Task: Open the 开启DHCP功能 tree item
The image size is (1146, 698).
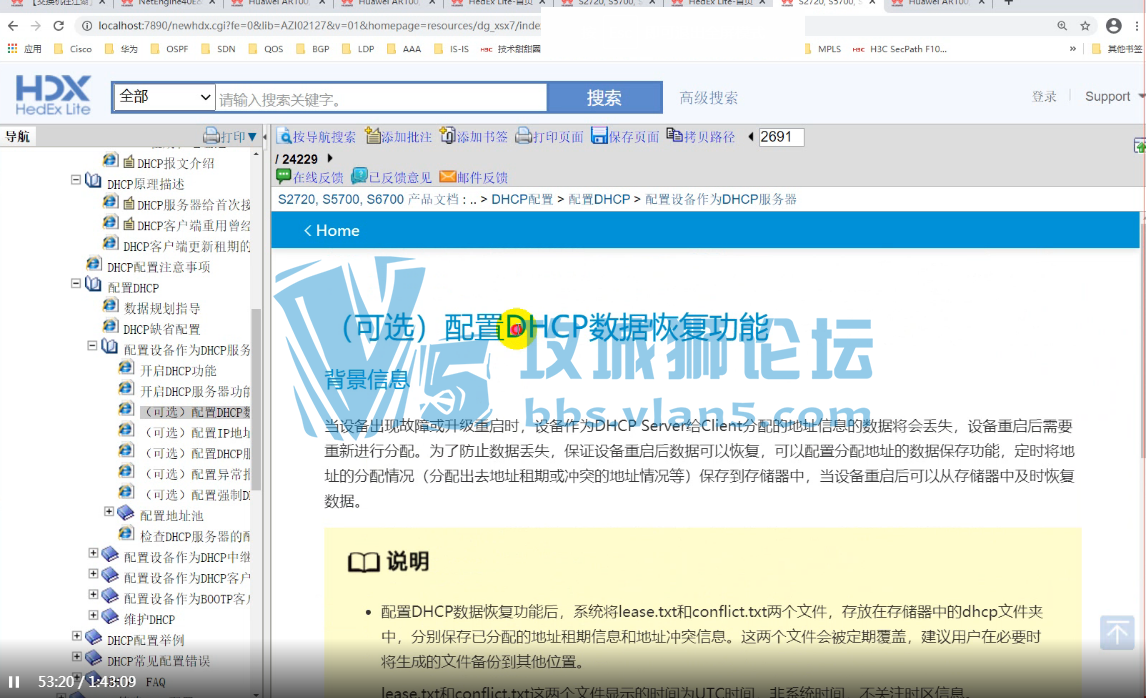Action: (x=178, y=371)
